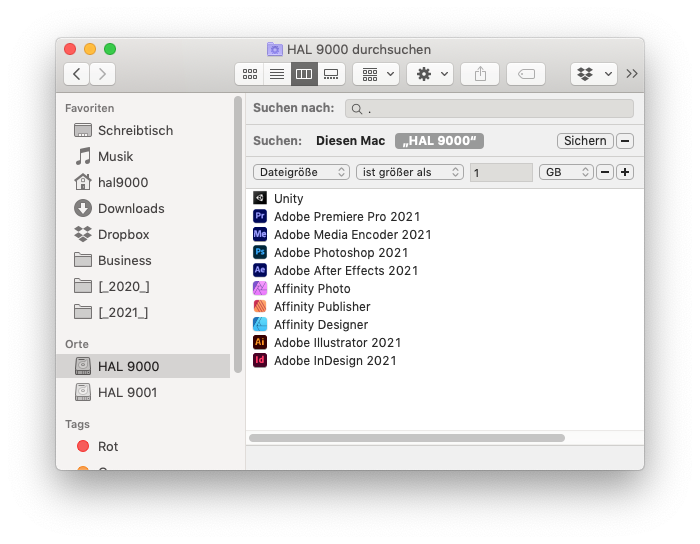Click the Unity app icon
The image size is (700, 544).
[x=260, y=199]
